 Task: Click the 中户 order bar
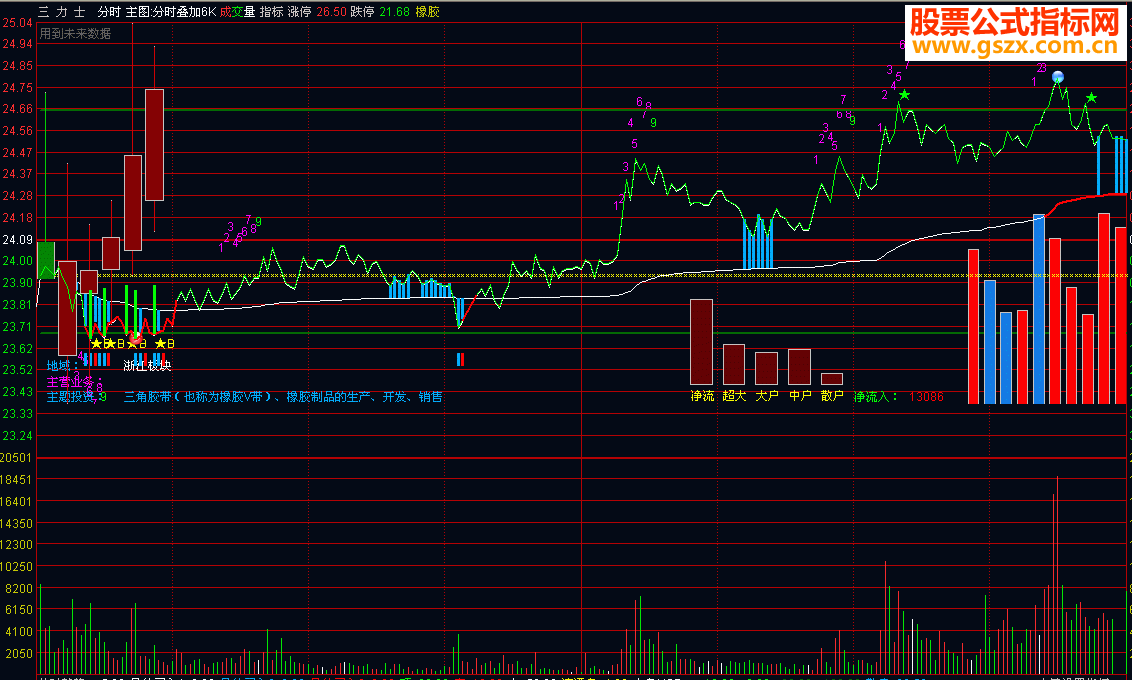tap(799, 367)
